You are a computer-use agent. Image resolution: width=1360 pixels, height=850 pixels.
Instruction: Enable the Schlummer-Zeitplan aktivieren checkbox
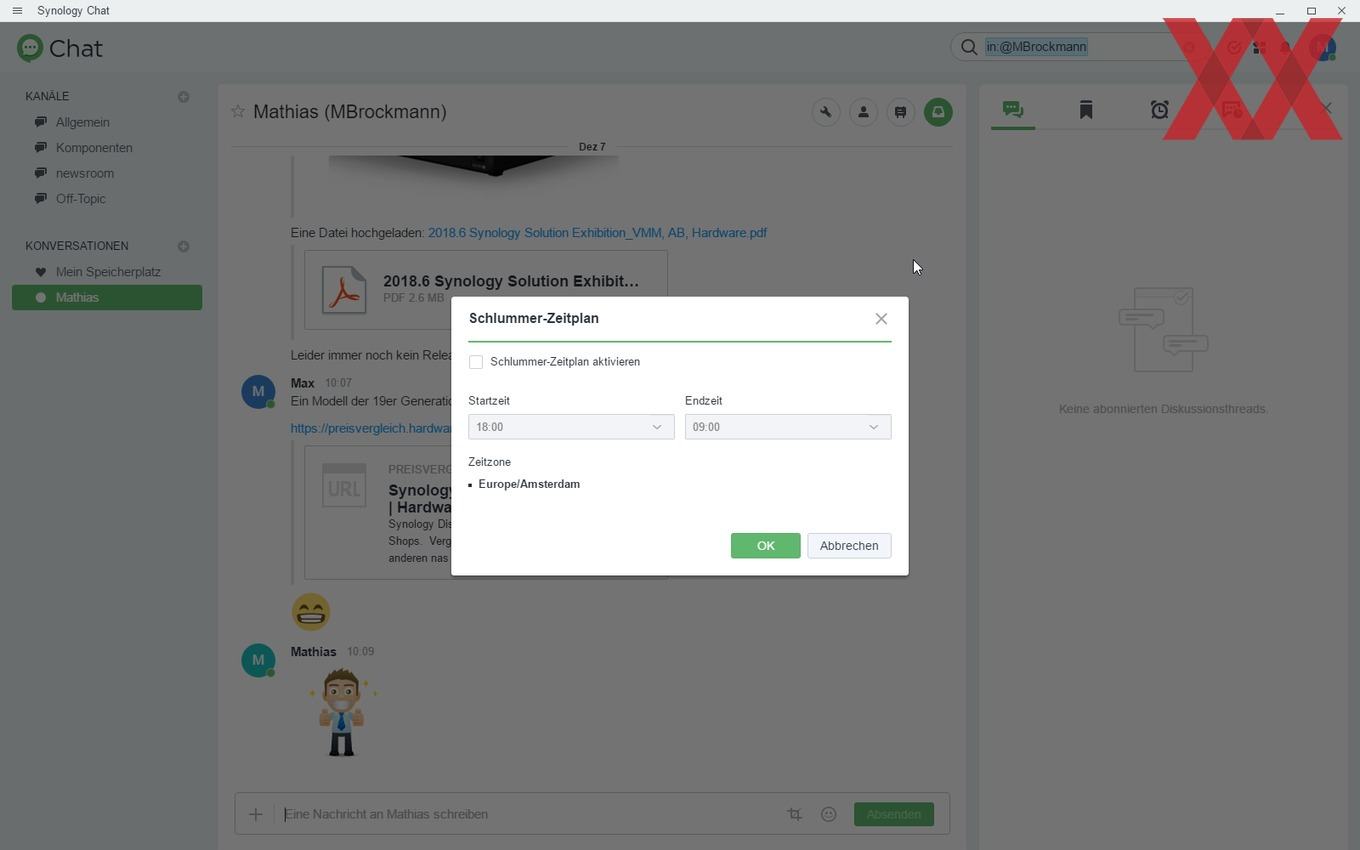point(476,362)
